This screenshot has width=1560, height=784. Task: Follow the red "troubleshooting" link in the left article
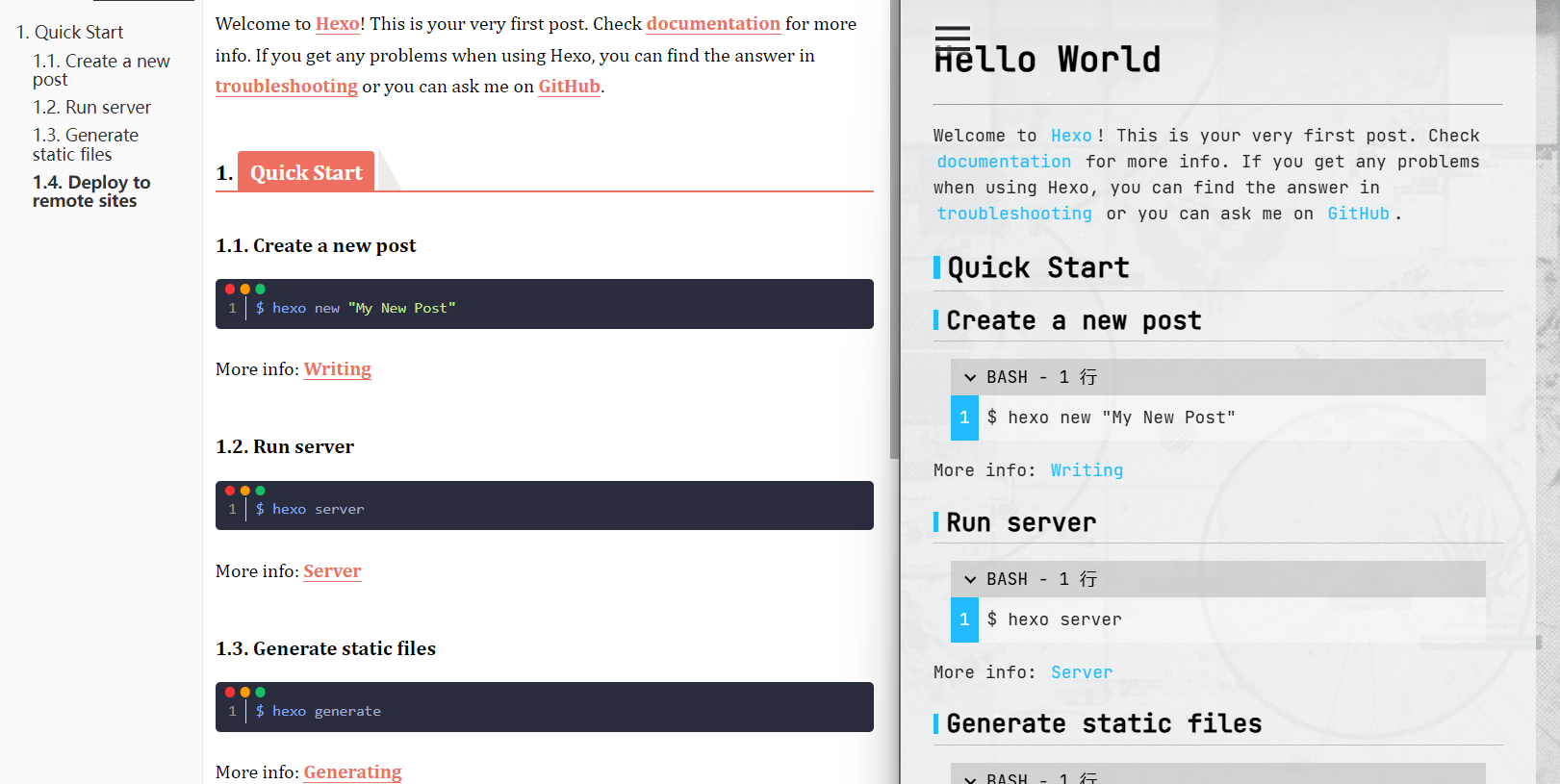(x=286, y=87)
